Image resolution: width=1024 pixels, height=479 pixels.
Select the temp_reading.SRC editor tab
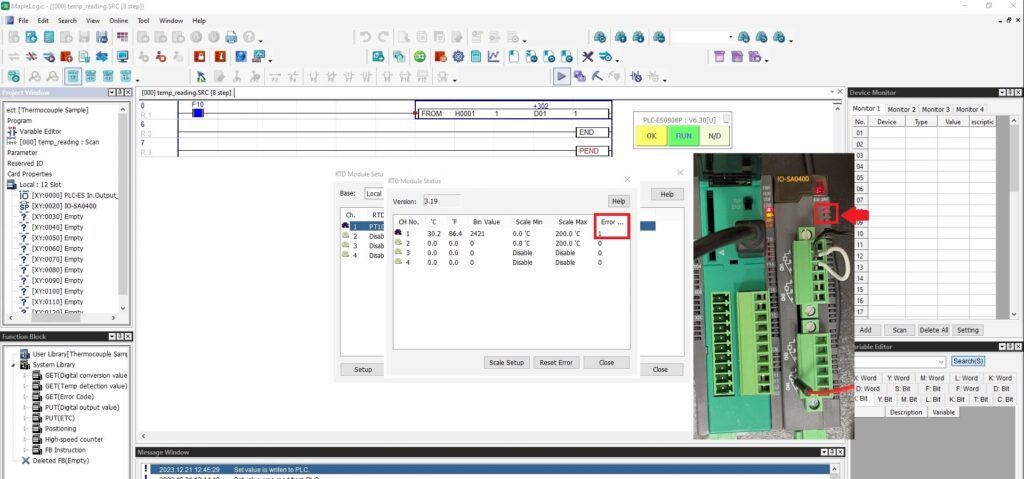point(187,93)
